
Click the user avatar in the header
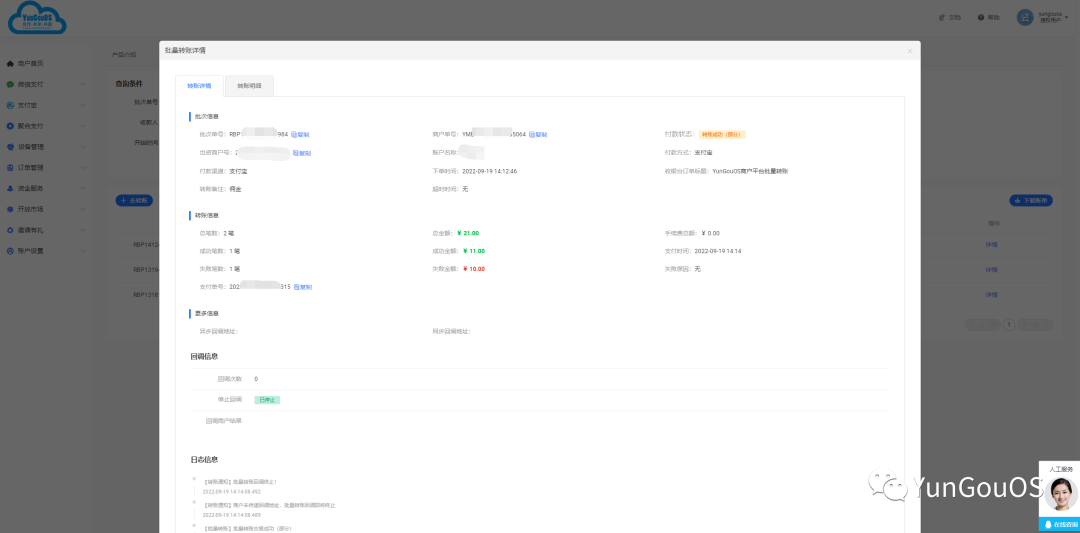tap(1025, 17)
